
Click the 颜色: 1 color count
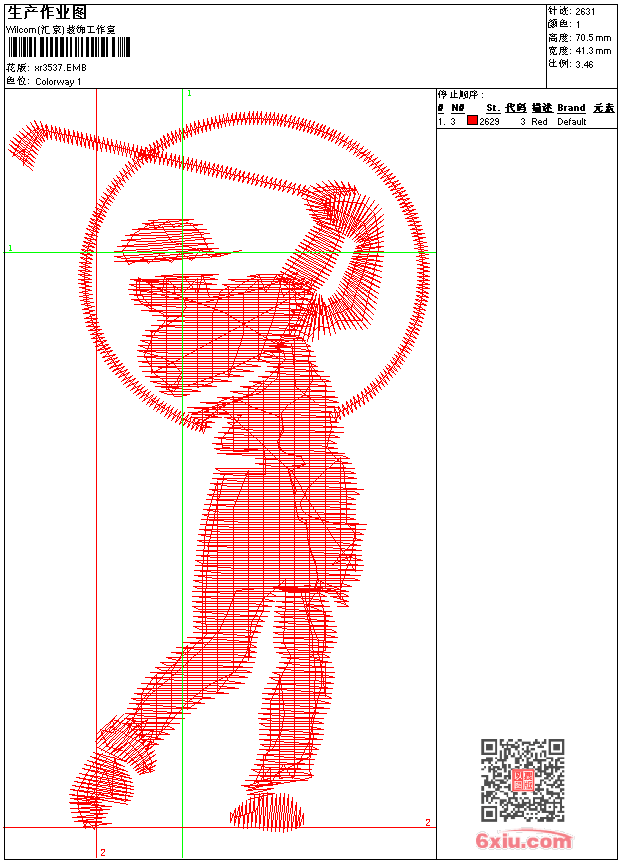click(563, 24)
